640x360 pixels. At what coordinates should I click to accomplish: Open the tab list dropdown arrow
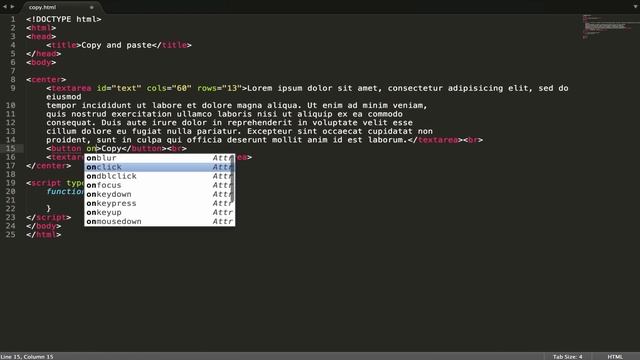pos(636,7)
